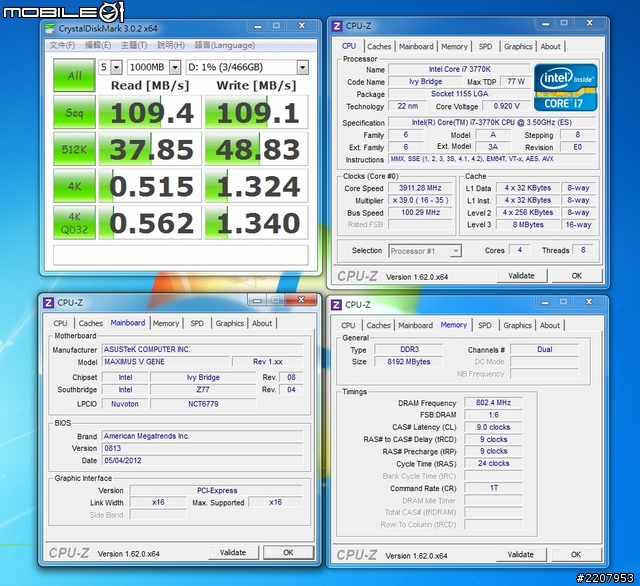Viewport: 640px width, 586px height.
Task: Click Validate in the CPU tab CPU-Z window
Action: point(521,276)
